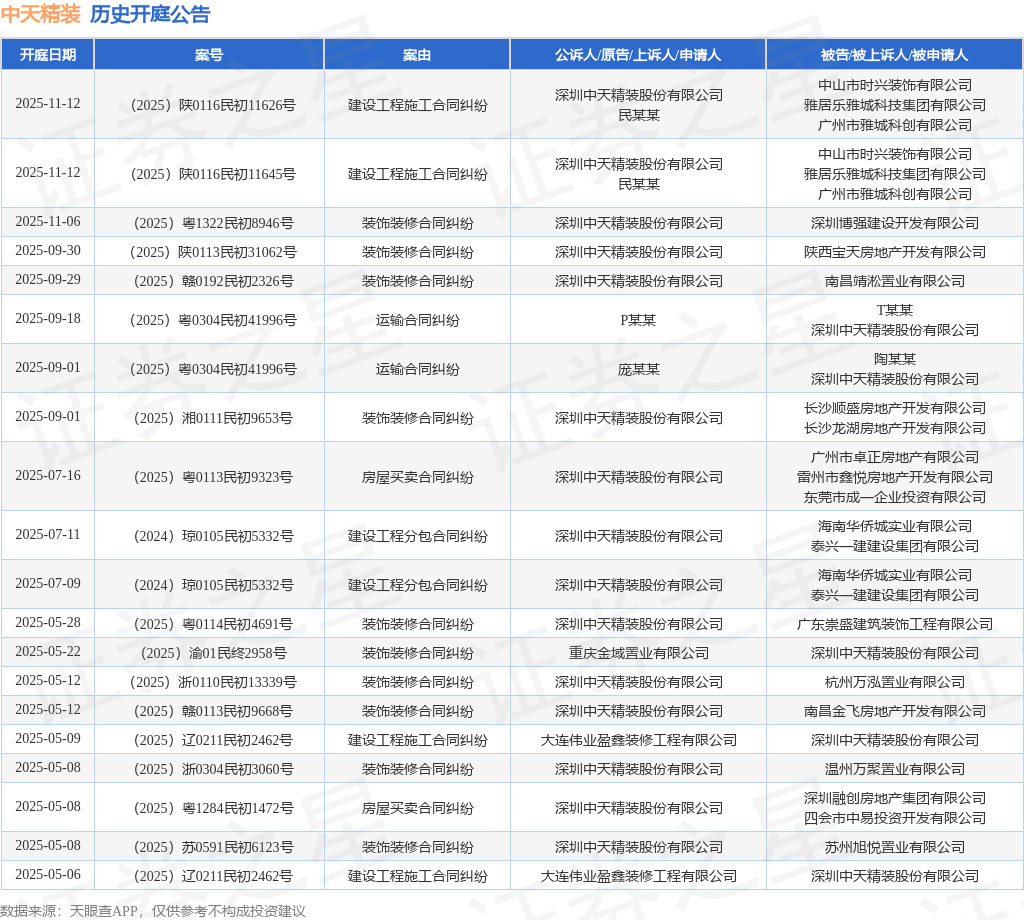The image size is (1024, 920).
Task: Click the date 2025-07-11
Action: click(x=48, y=534)
